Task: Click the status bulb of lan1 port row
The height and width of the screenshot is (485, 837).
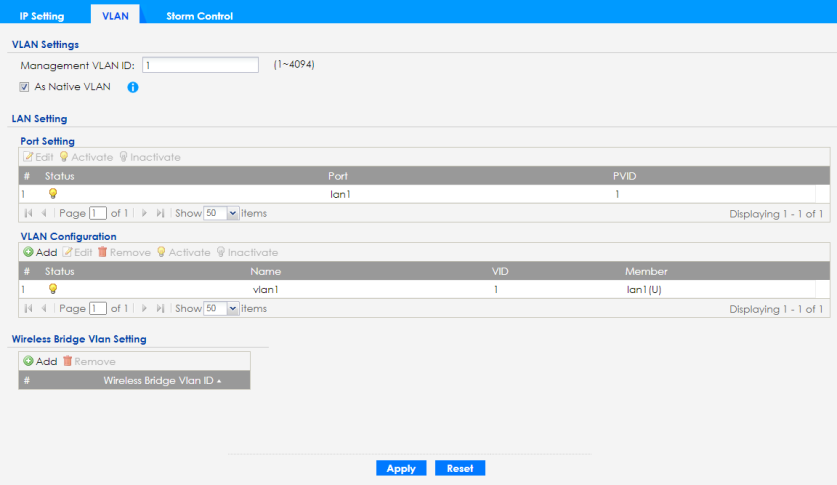Action: pyautogui.click(x=53, y=194)
